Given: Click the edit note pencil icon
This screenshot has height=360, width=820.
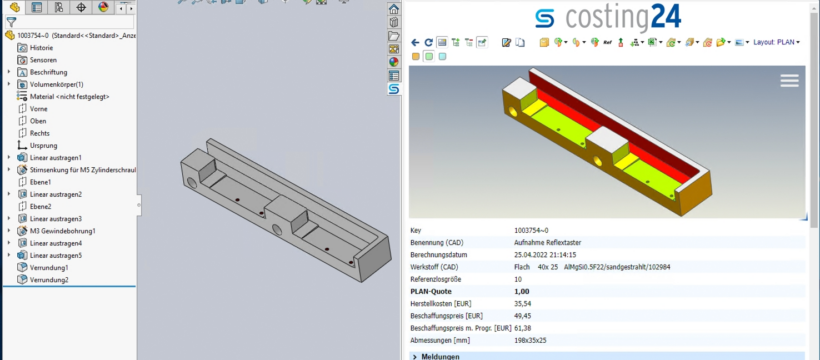Looking at the screenshot, I should [x=506, y=43].
